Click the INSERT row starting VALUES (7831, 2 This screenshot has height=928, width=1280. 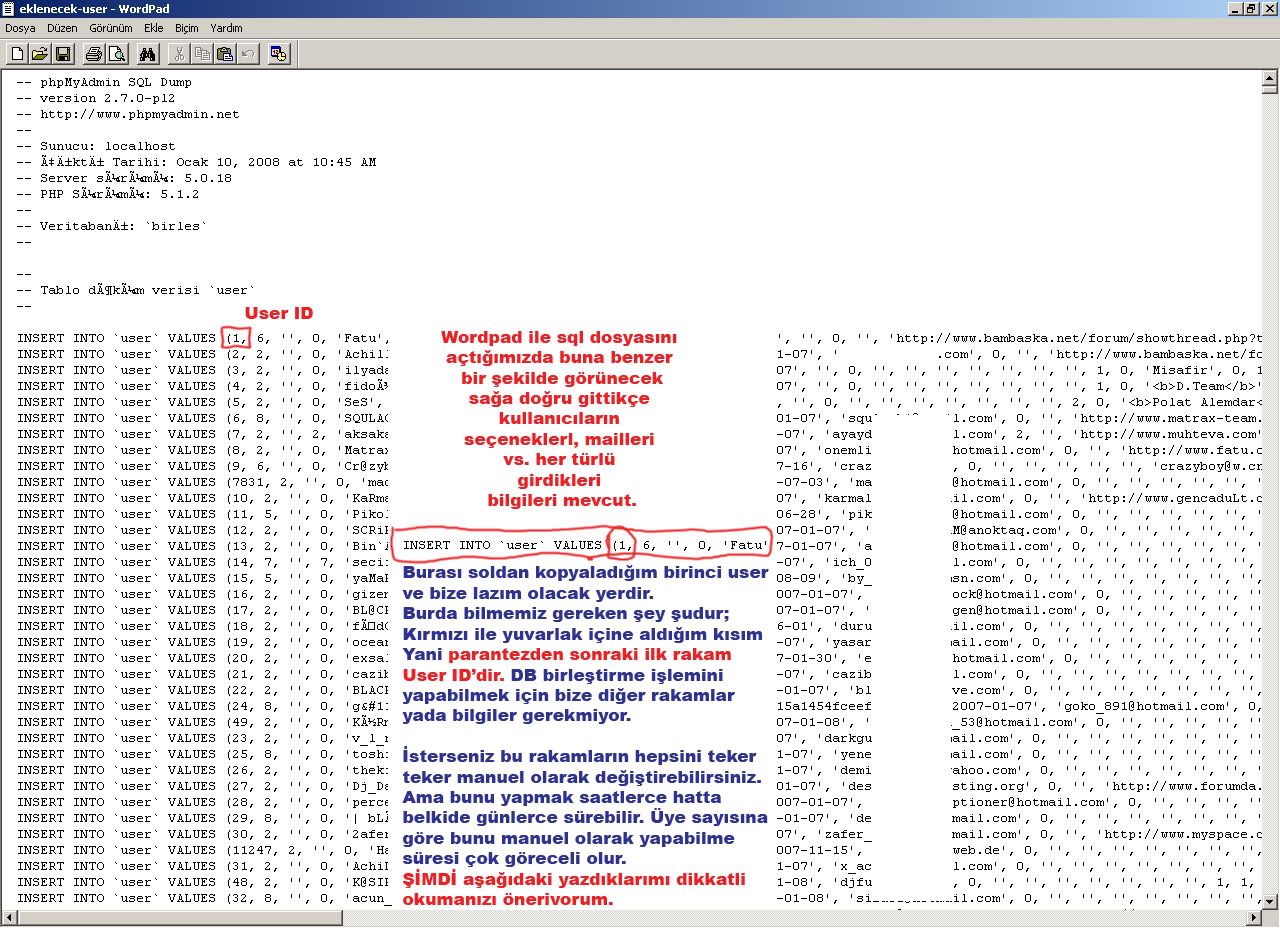[203, 482]
